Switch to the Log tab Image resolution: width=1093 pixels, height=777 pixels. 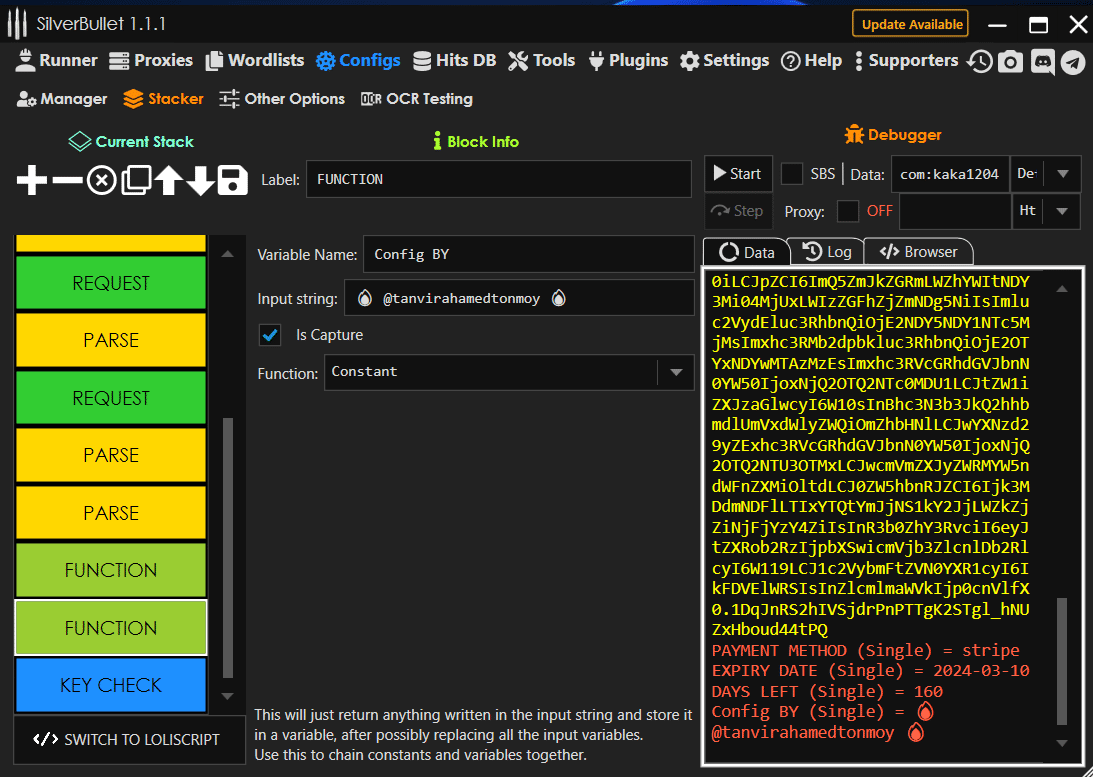(x=827, y=252)
